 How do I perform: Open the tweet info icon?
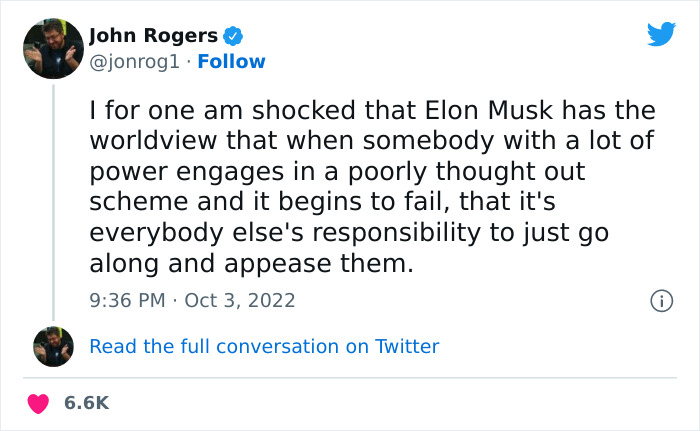(660, 300)
